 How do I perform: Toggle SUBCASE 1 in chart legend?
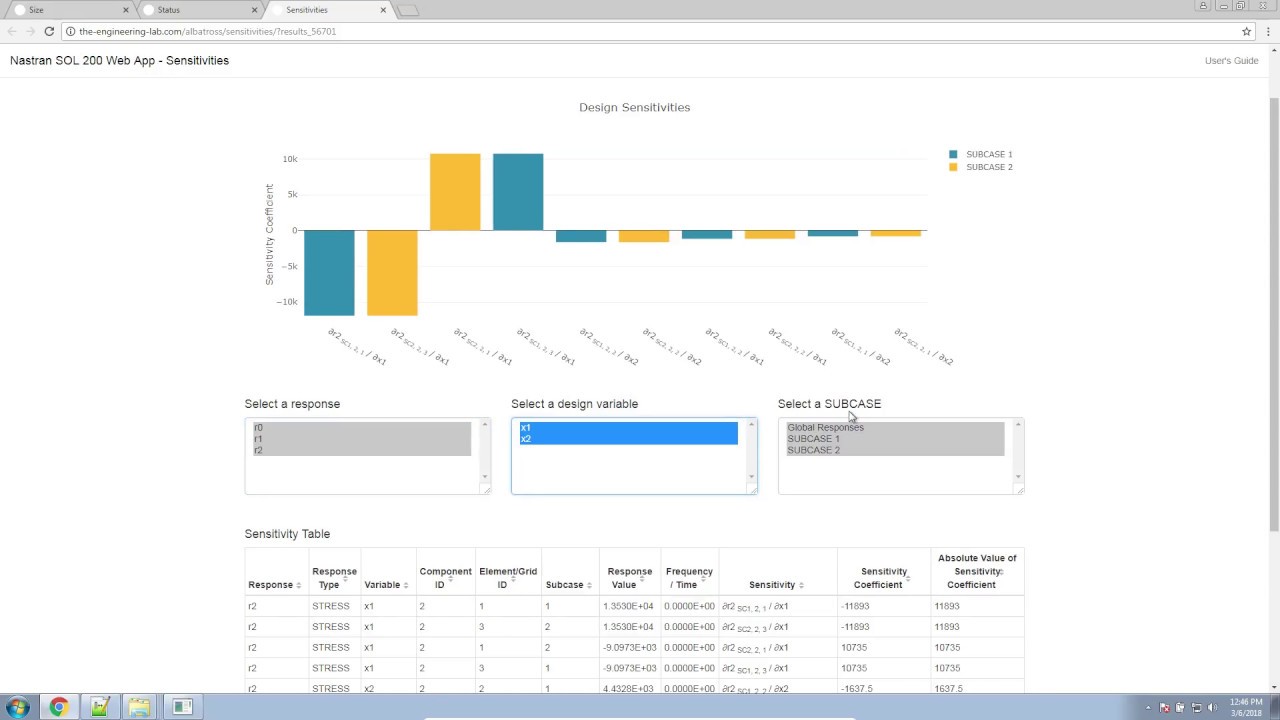point(981,154)
